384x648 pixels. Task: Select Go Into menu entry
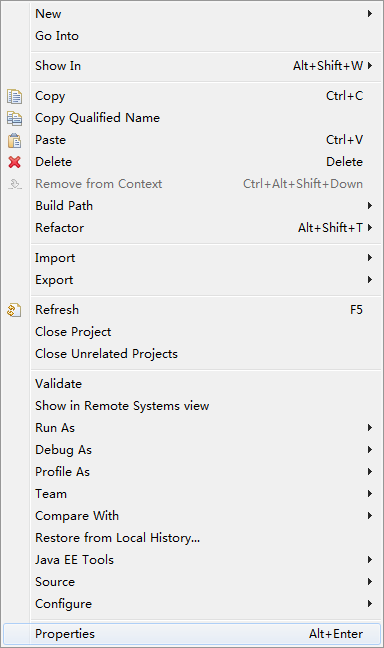pyautogui.click(x=206, y=36)
